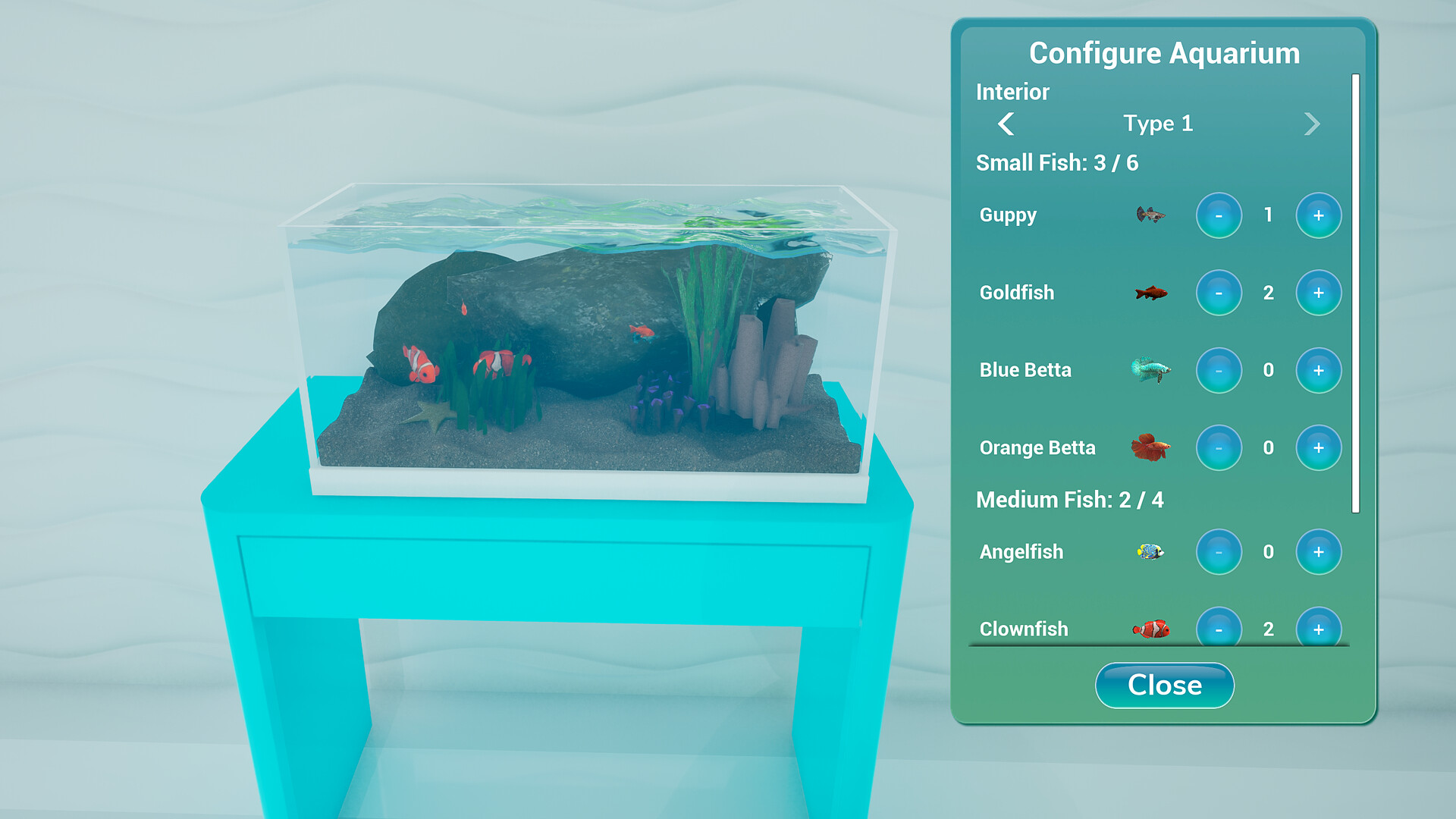Select the Medium Fish section heading

pyautogui.click(x=1069, y=500)
